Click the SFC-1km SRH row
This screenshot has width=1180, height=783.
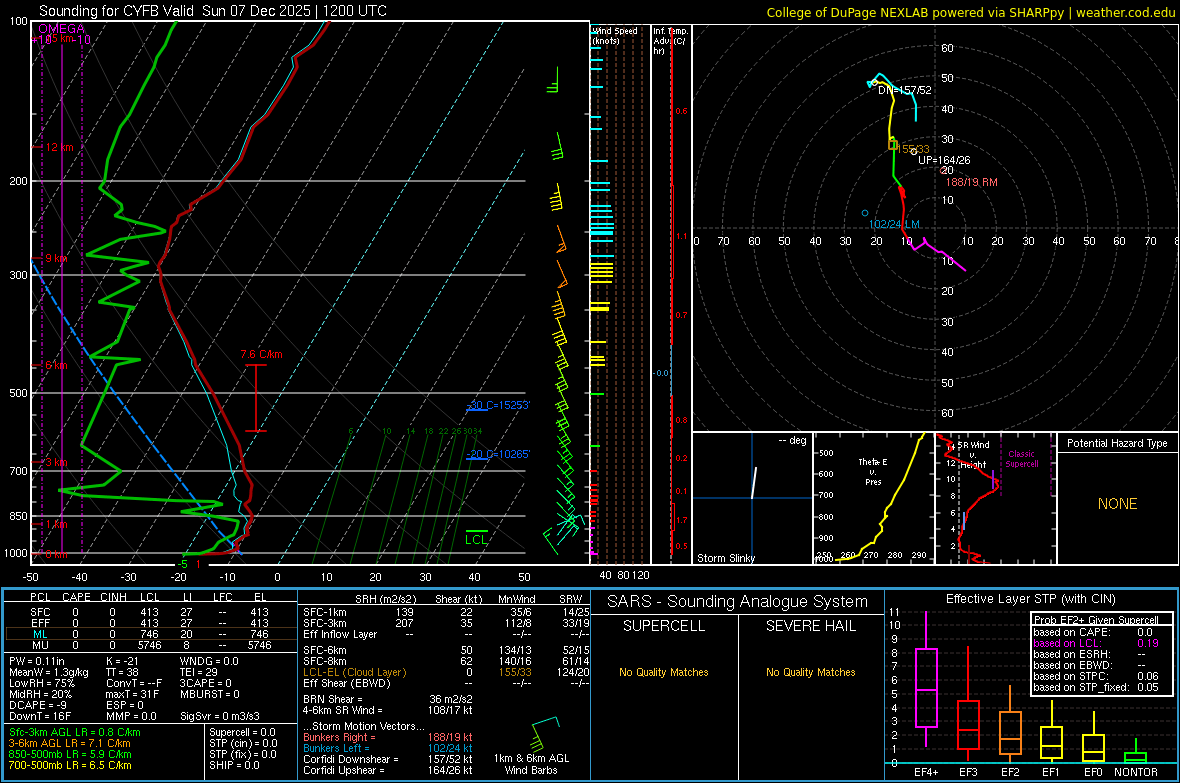446,612
